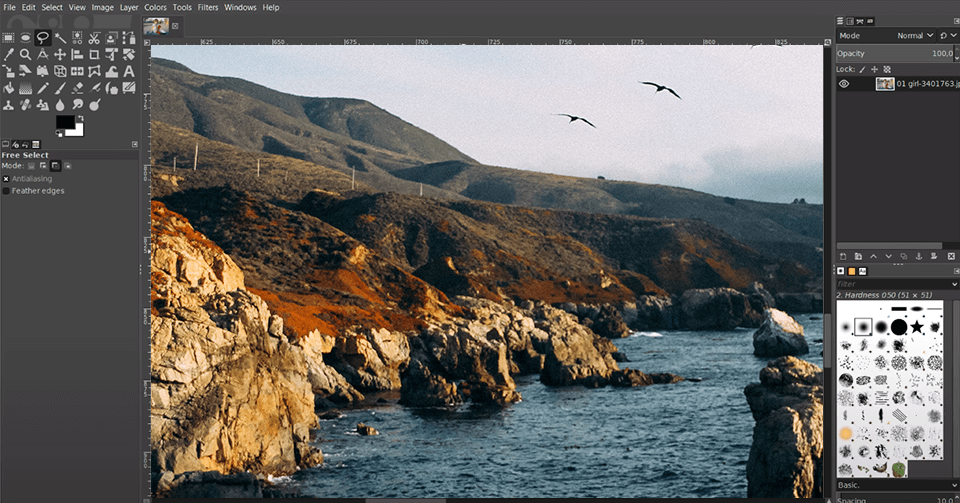Create a new layer in Layers panel
960x503 pixels.
point(842,257)
